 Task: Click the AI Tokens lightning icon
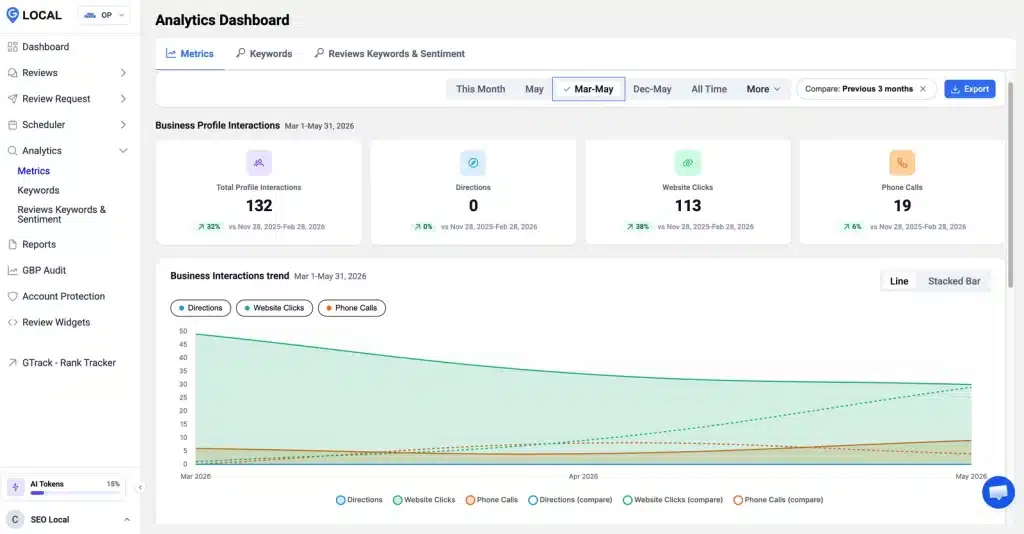16,488
